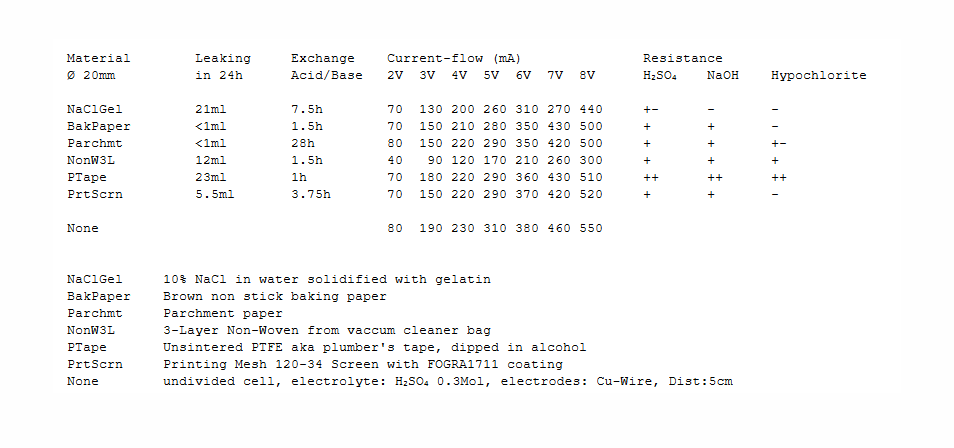The image size is (954, 448).
Task: Click the 8V column label
Action: point(586,75)
